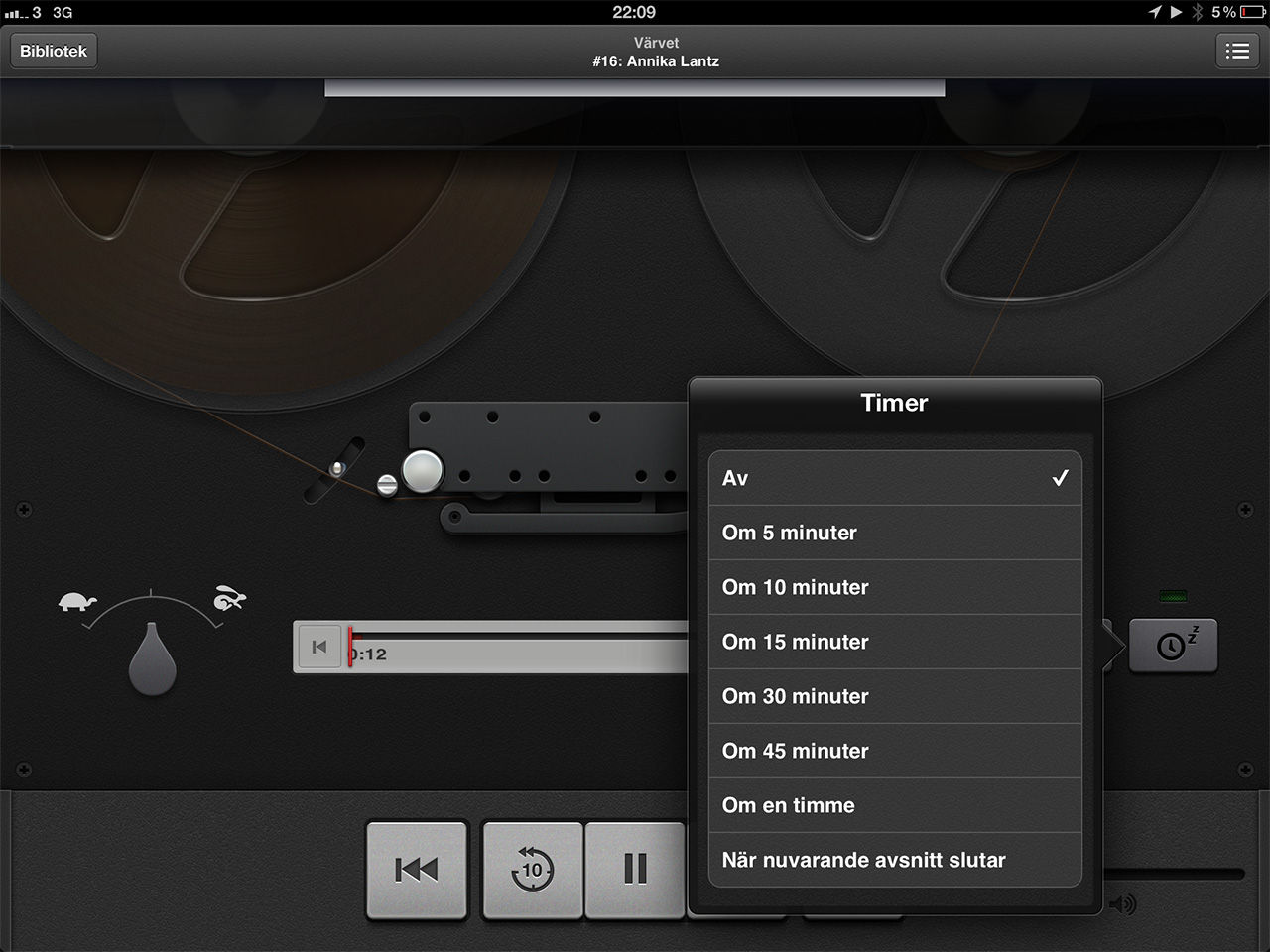Set timer to Om 45 minuter
The image size is (1270, 952).
pos(895,751)
